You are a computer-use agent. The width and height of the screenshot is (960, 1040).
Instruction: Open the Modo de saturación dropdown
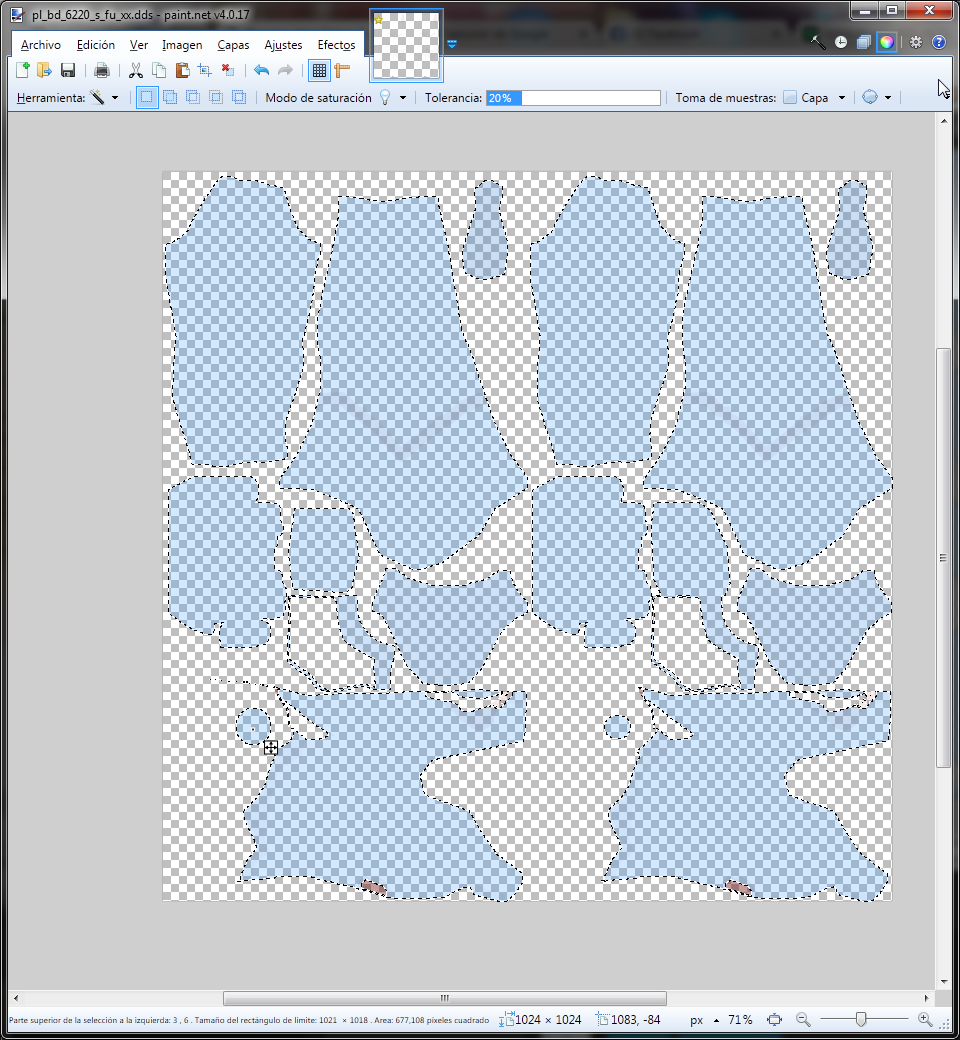click(391, 98)
